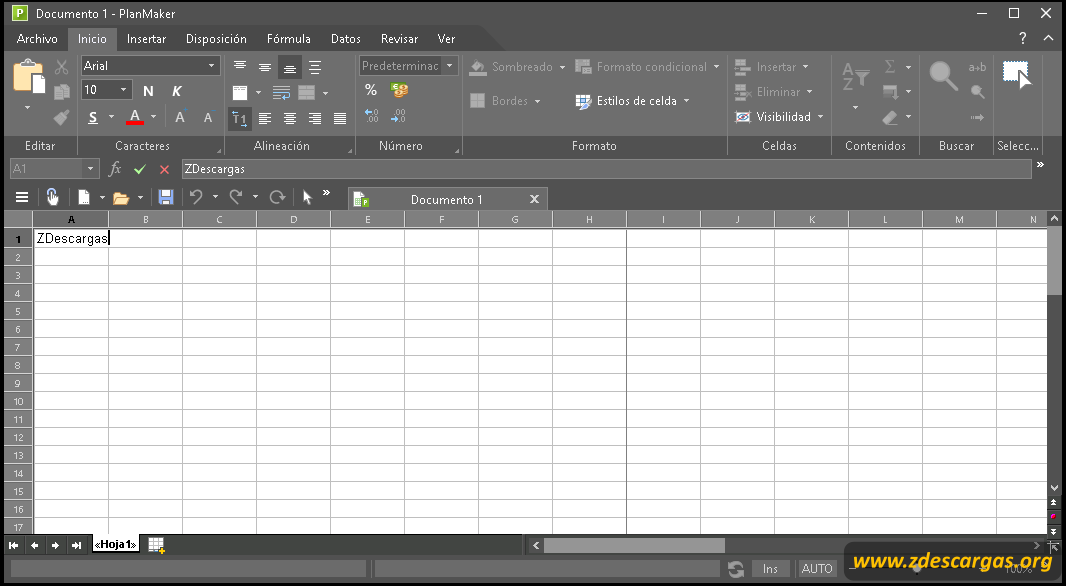Open Search with large magnifier icon

tap(944, 75)
